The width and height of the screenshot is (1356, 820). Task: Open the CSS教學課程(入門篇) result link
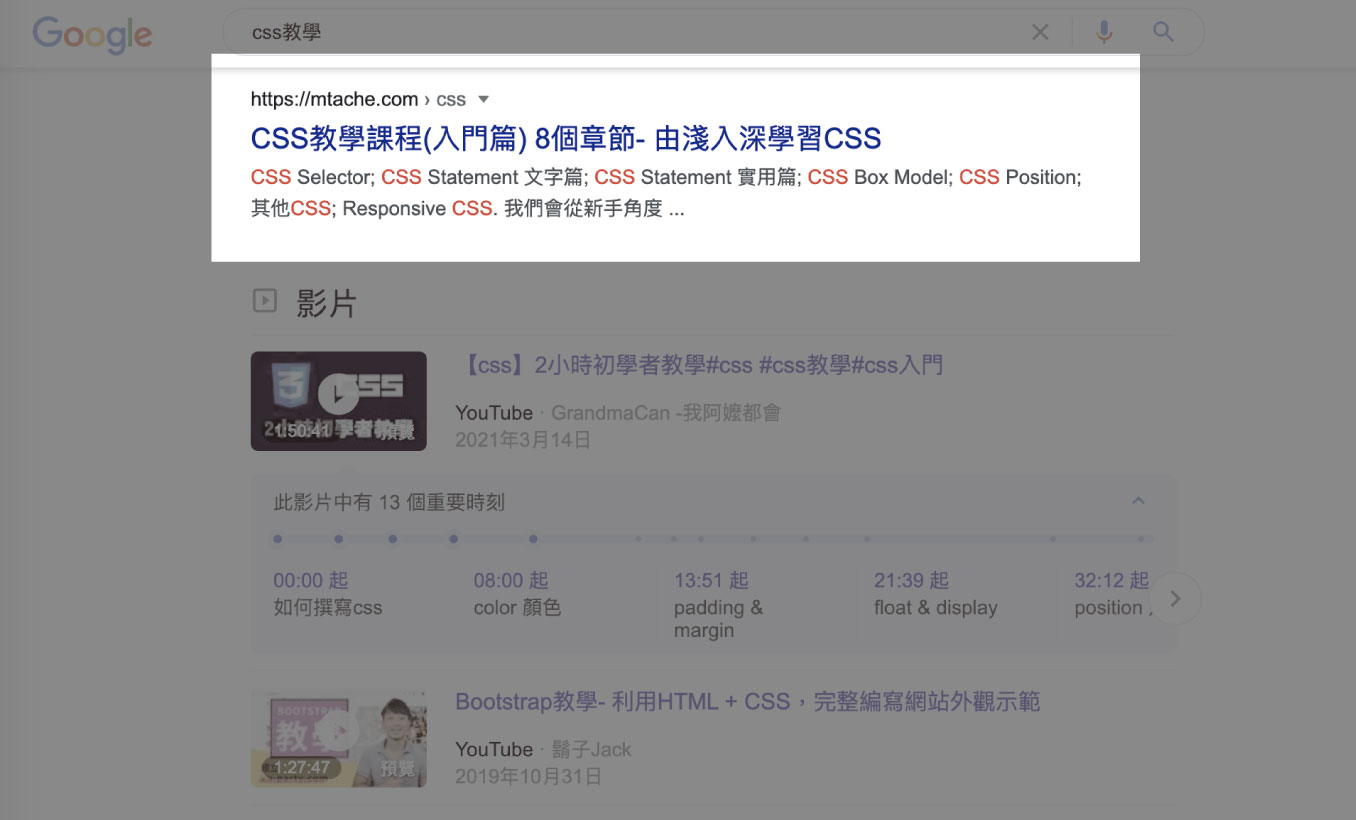click(565, 138)
